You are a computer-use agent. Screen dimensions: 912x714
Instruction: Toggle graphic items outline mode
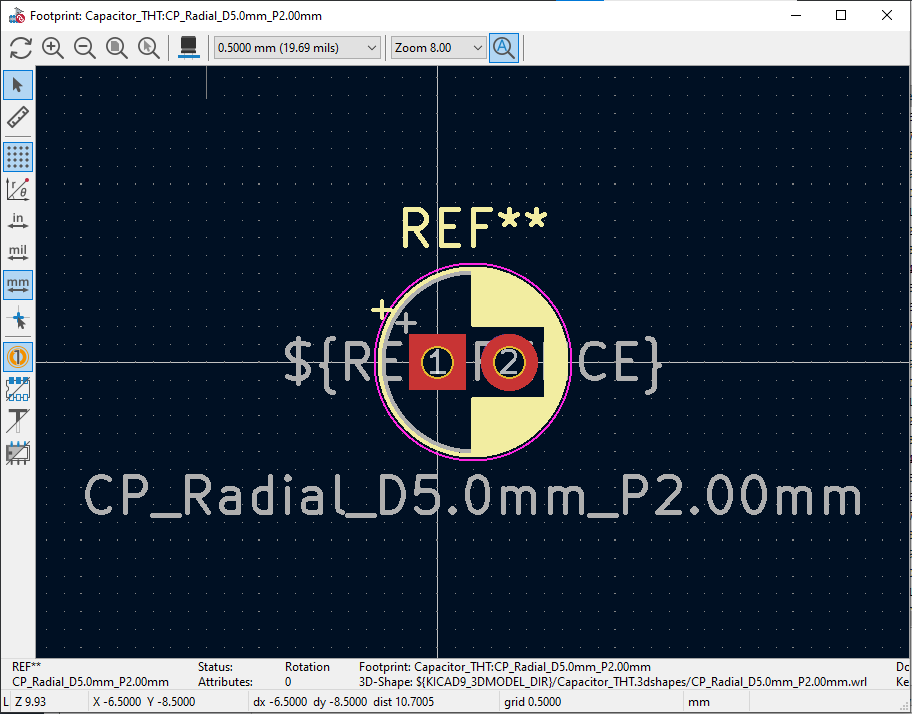[18, 453]
